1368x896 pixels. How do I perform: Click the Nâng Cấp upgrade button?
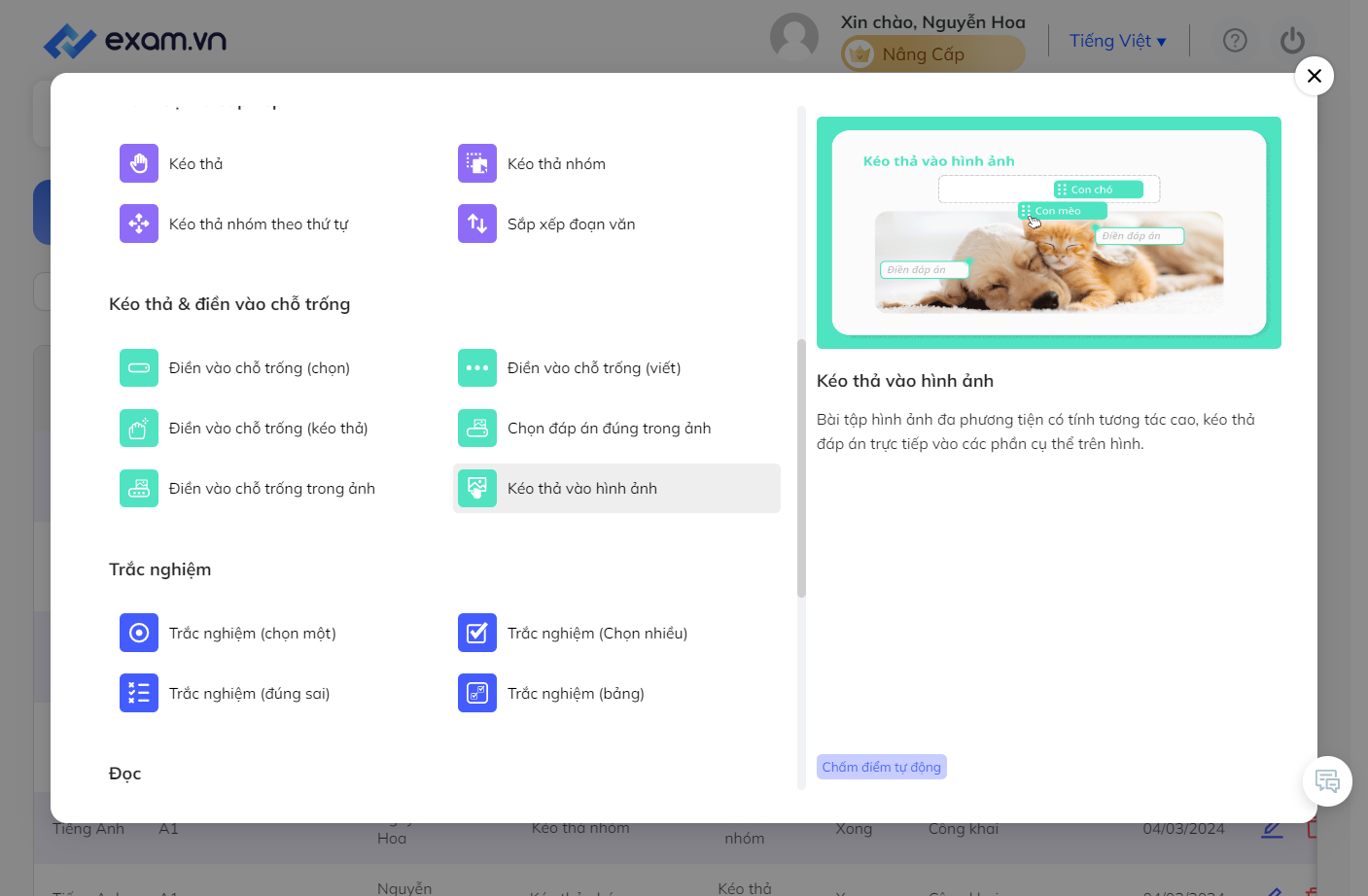click(932, 54)
